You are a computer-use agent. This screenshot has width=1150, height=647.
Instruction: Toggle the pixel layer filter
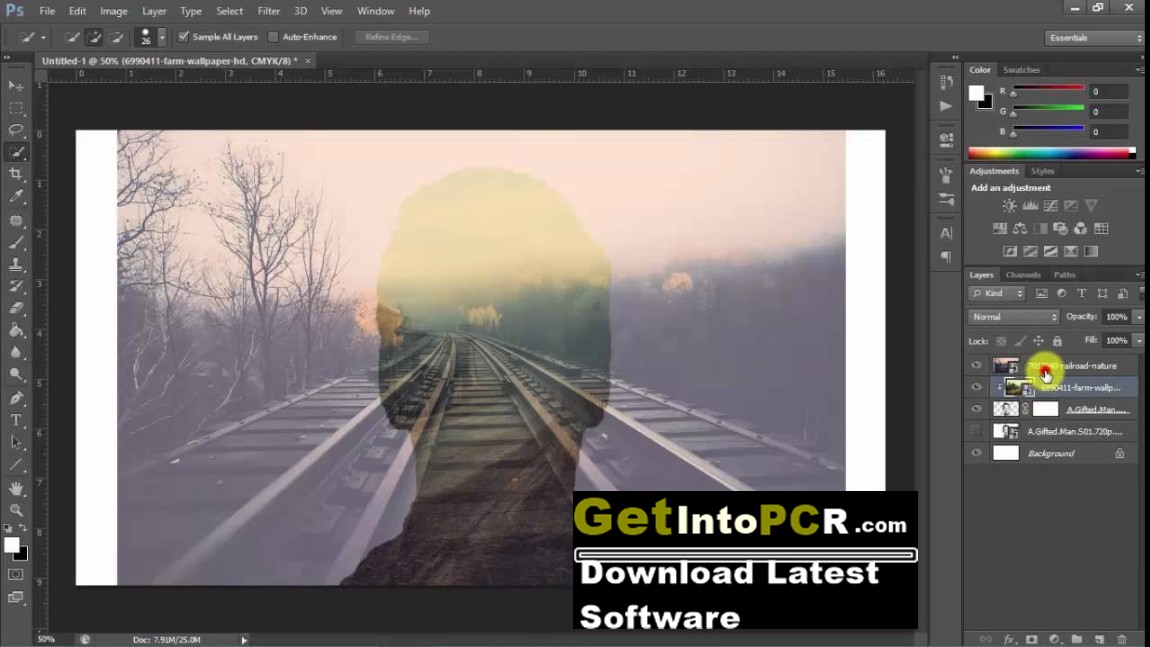1041,293
